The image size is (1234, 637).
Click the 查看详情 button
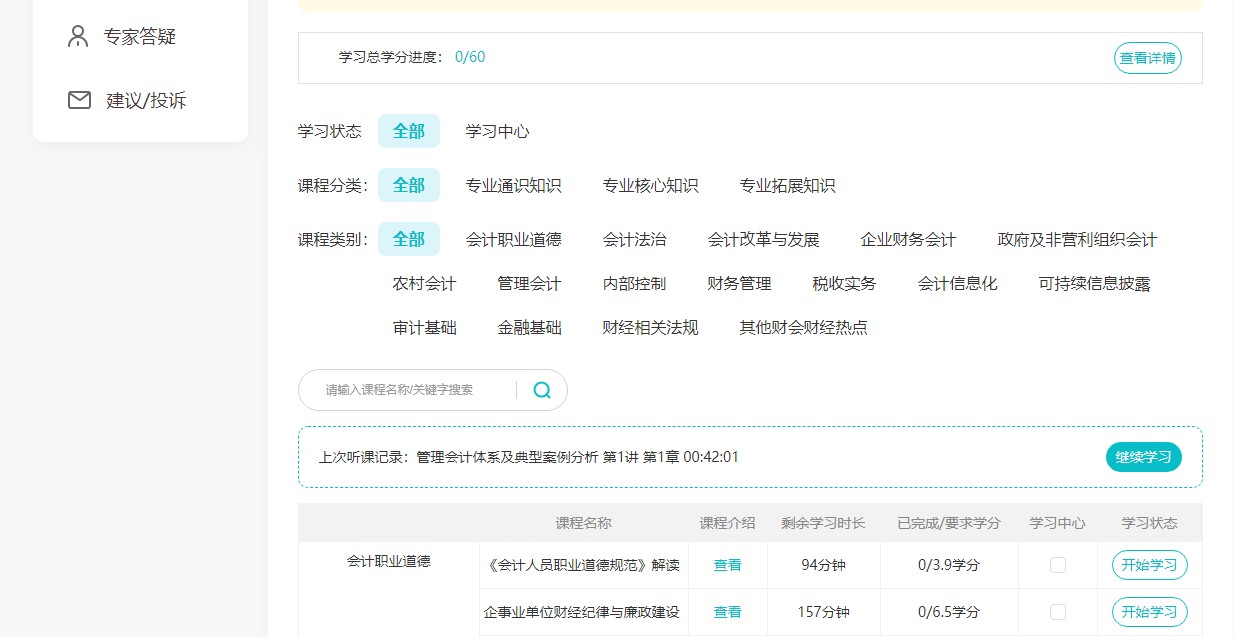[x=1147, y=58]
